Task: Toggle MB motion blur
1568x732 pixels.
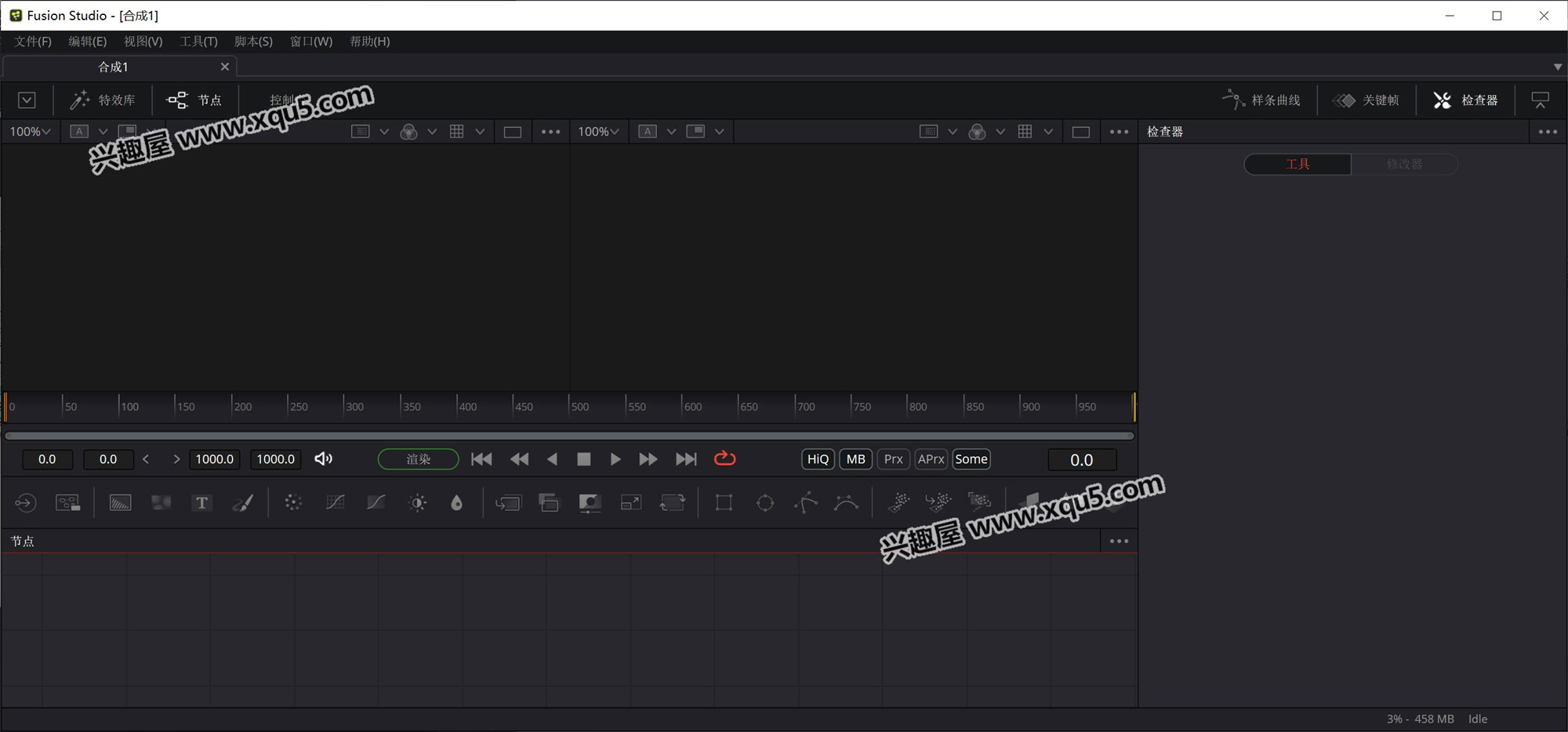Action: [x=855, y=459]
